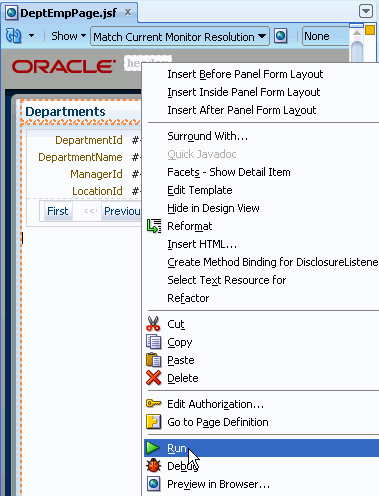The image size is (379, 496).
Task: Click the Delete red X icon
Action: point(153,378)
